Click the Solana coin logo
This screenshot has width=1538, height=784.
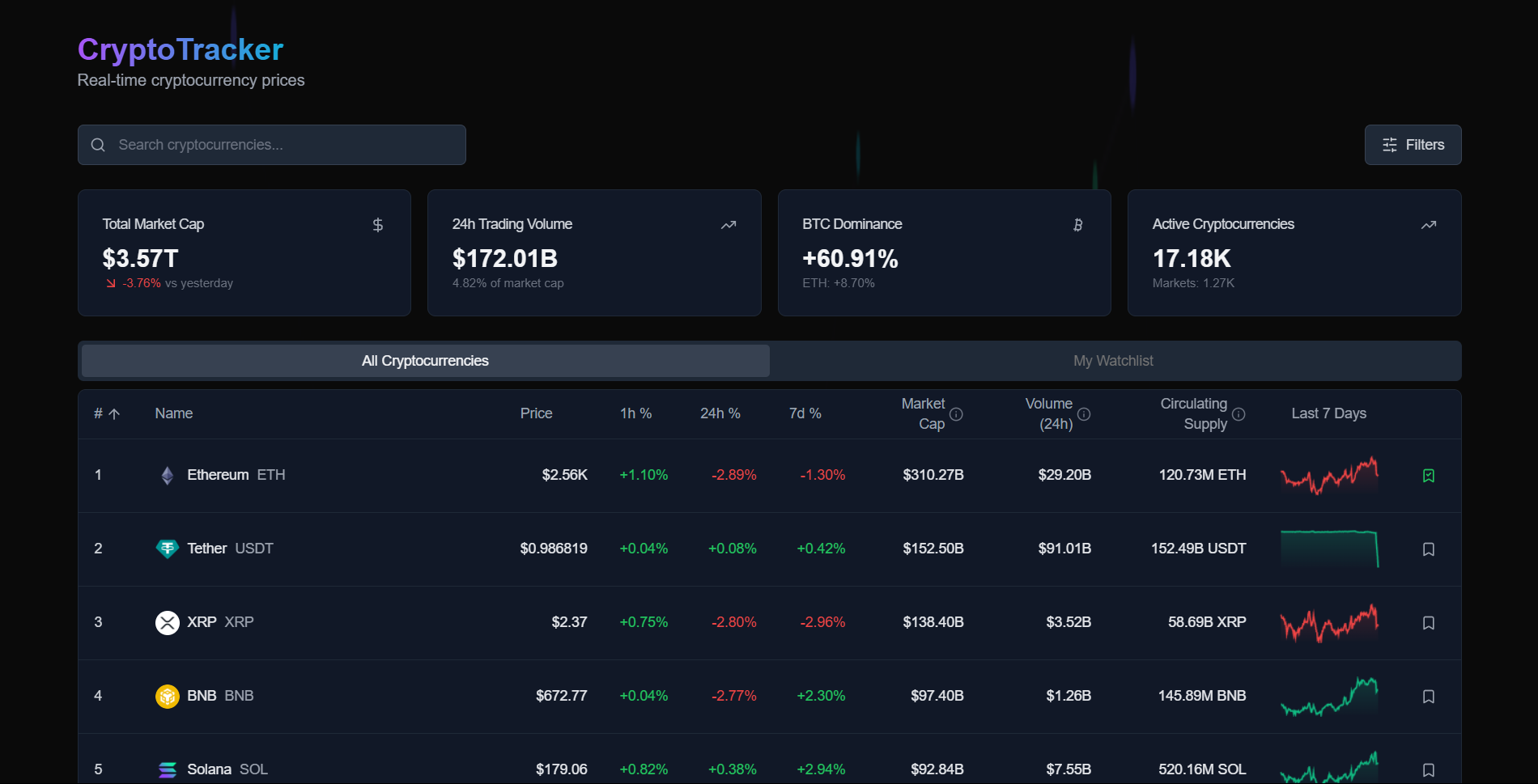pos(168,770)
